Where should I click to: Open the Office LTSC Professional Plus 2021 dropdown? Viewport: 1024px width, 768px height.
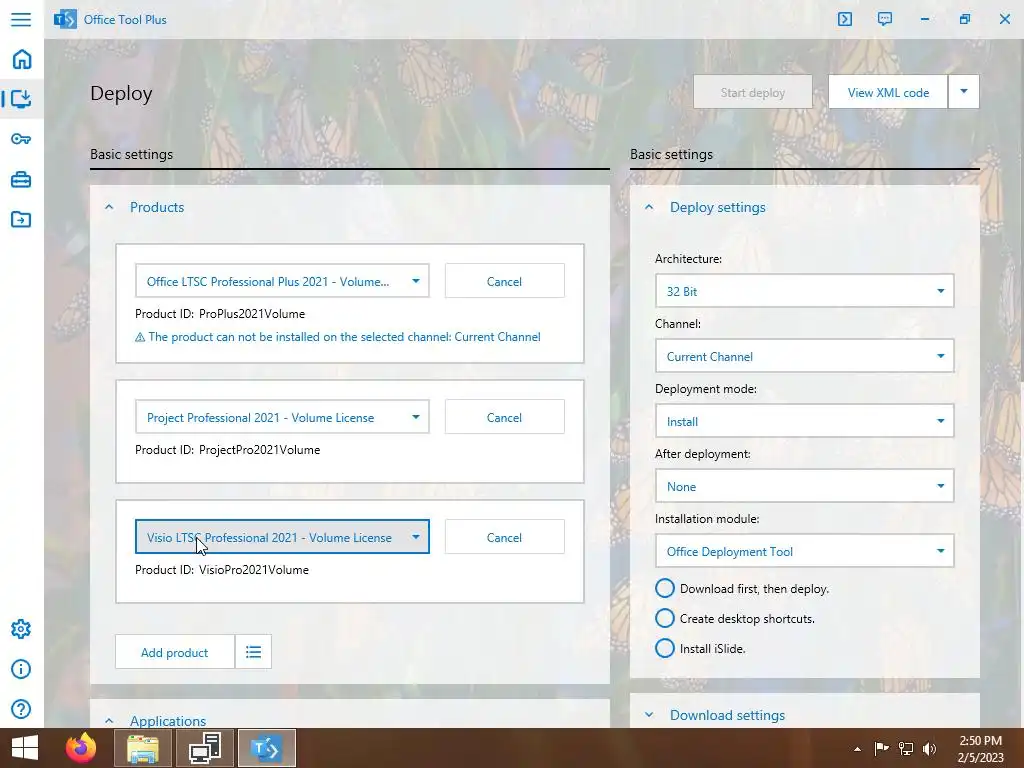(282, 281)
